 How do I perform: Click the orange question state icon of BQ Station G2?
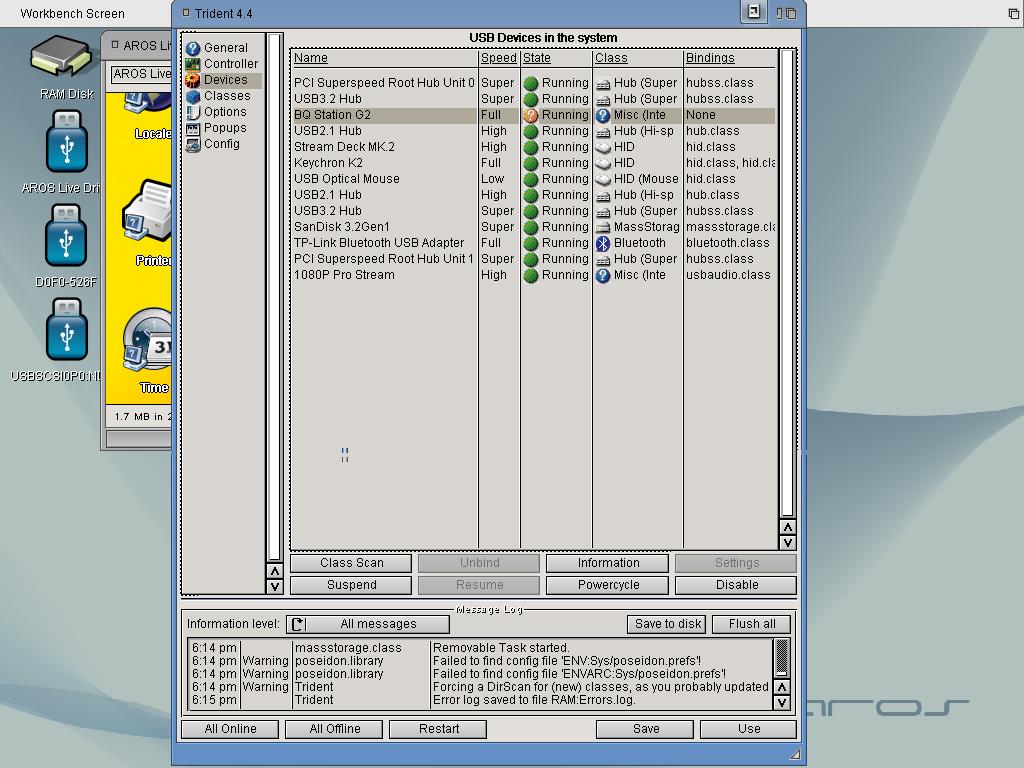point(531,115)
